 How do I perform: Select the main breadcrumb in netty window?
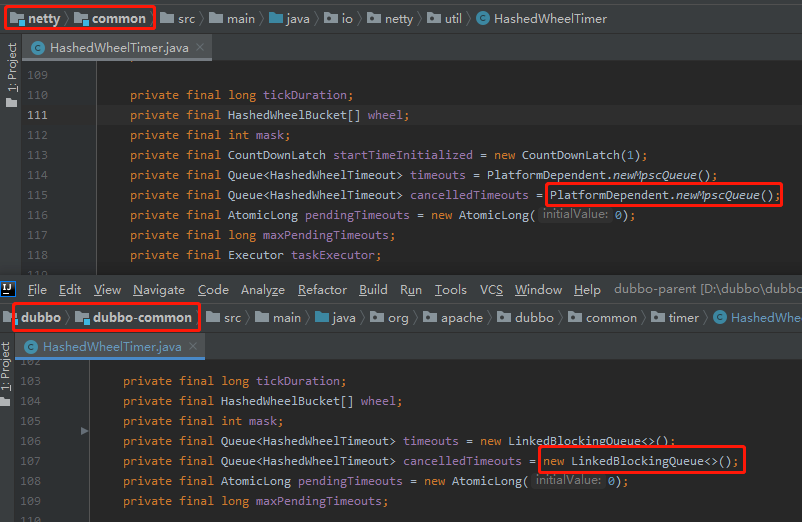[232, 19]
